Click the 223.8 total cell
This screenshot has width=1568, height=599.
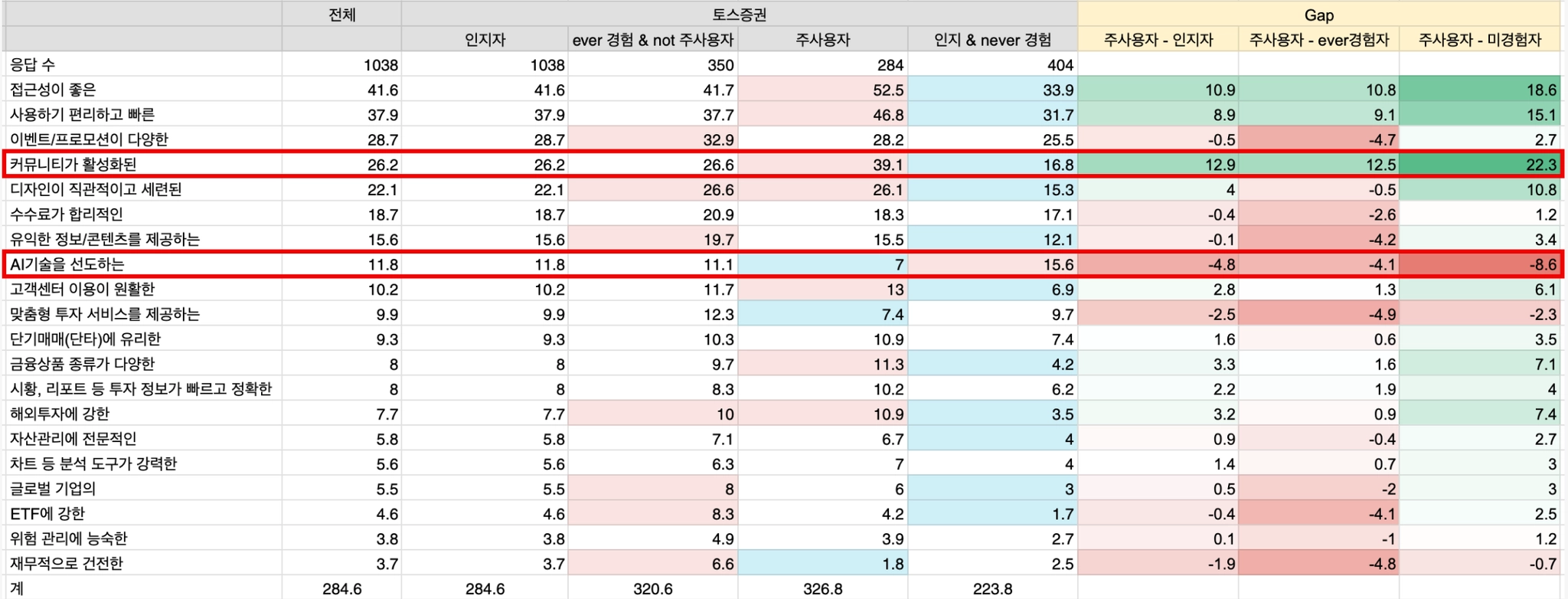point(993,588)
